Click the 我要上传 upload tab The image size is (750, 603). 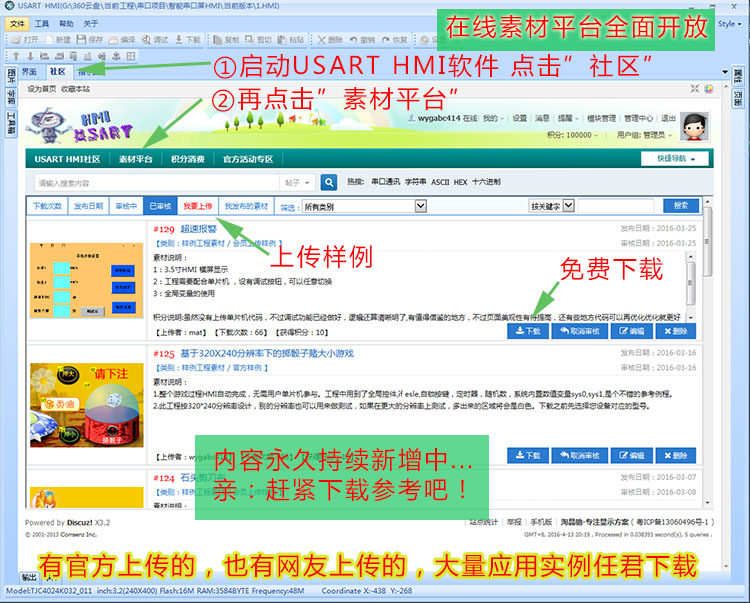click(x=198, y=206)
